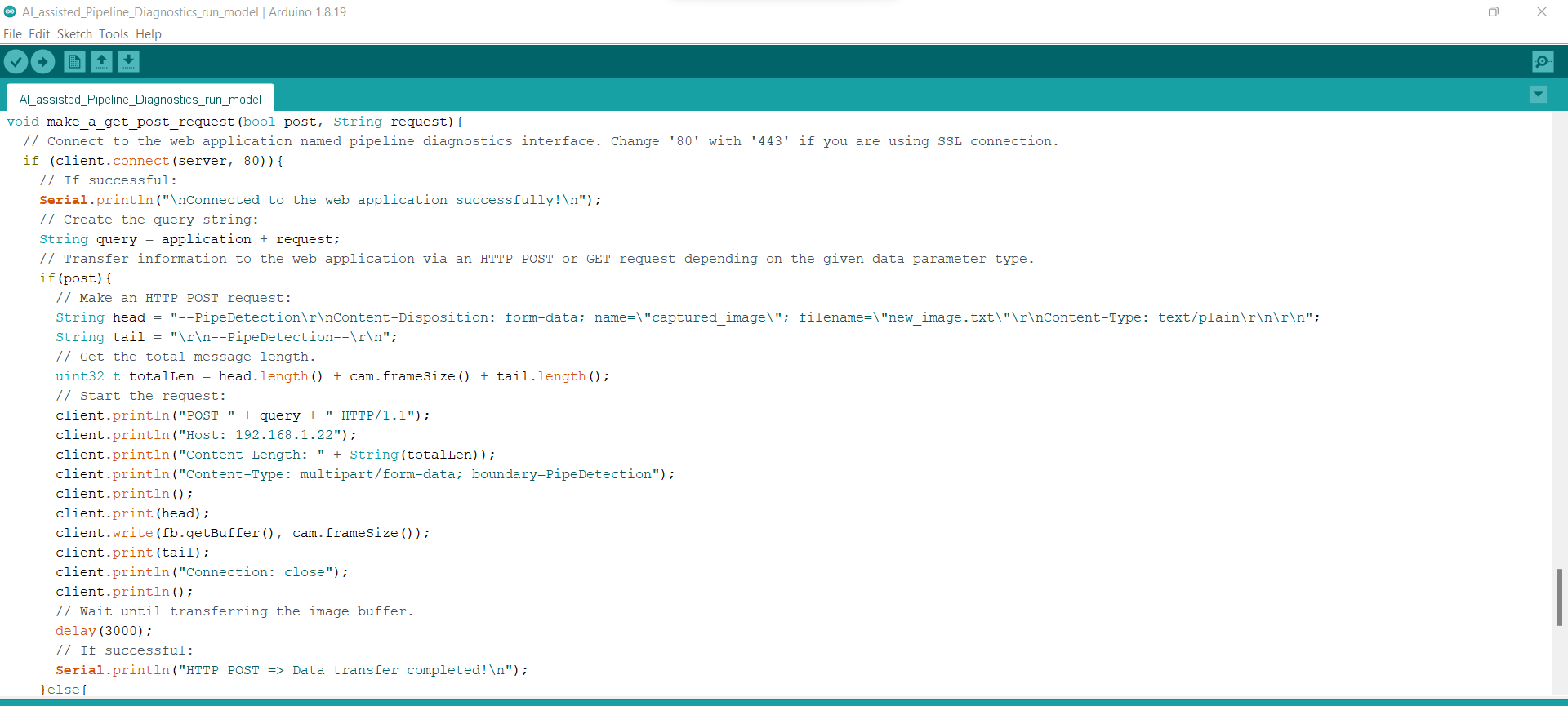Open the Serial Monitor icon
1568x706 pixels.
tap(1543, 61)
